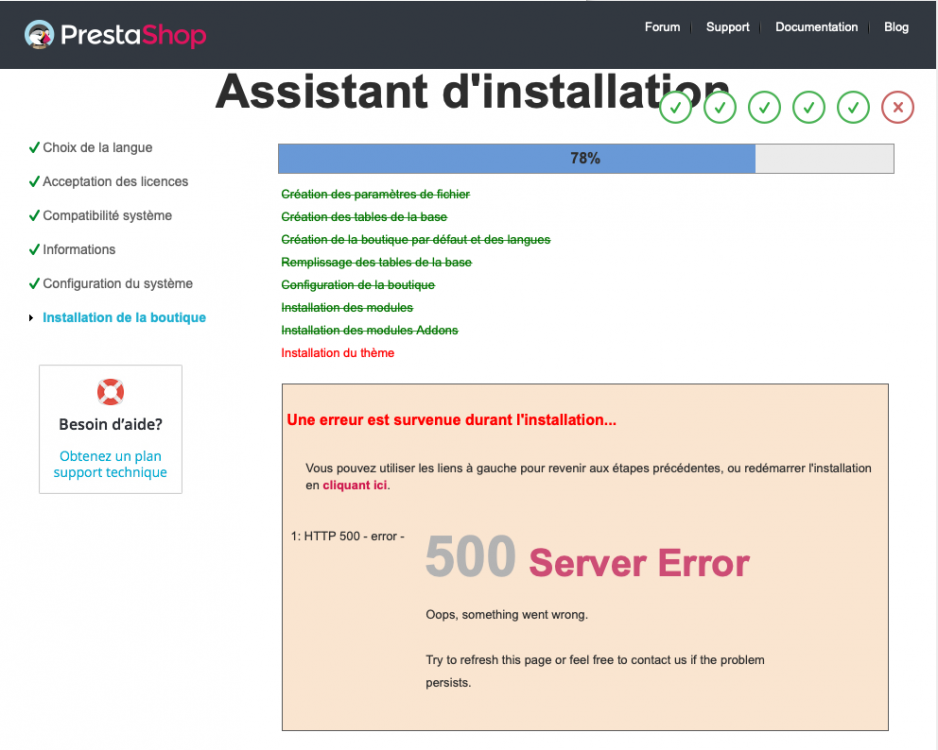The height and width of the screenshot is (750, 938).
Task: Click the PrestaShop wordmark in the header
Action: 133,35
